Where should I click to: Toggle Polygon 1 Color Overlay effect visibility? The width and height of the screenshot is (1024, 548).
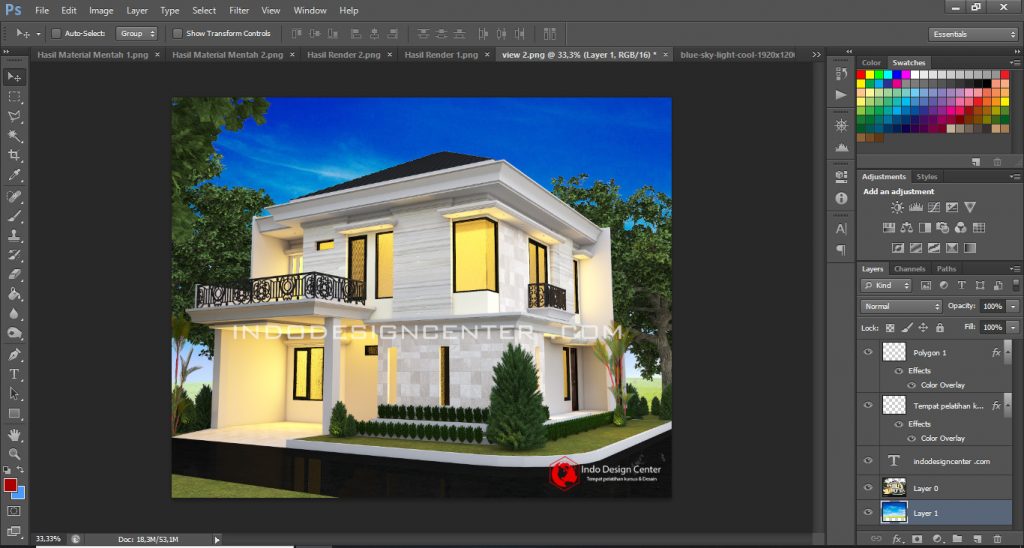(x=912, y=385)
